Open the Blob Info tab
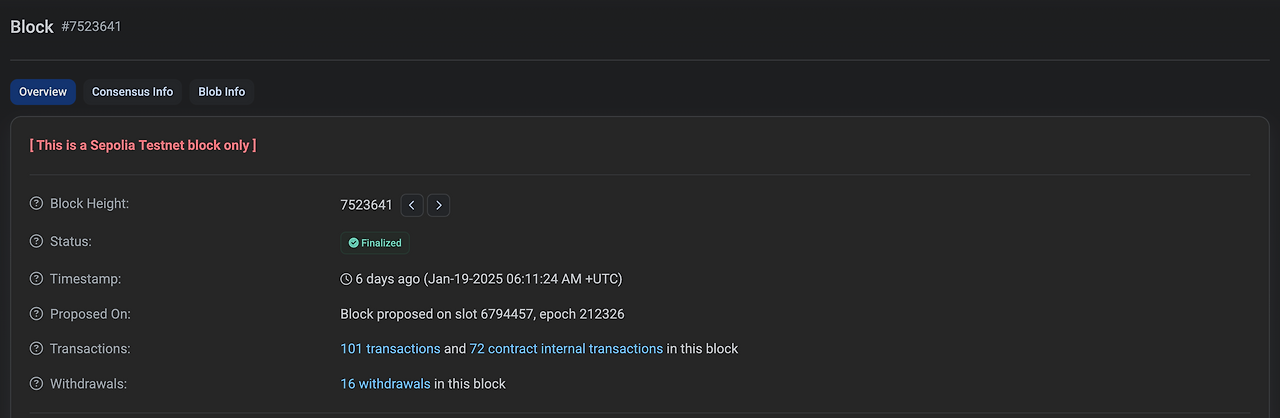 221,92
